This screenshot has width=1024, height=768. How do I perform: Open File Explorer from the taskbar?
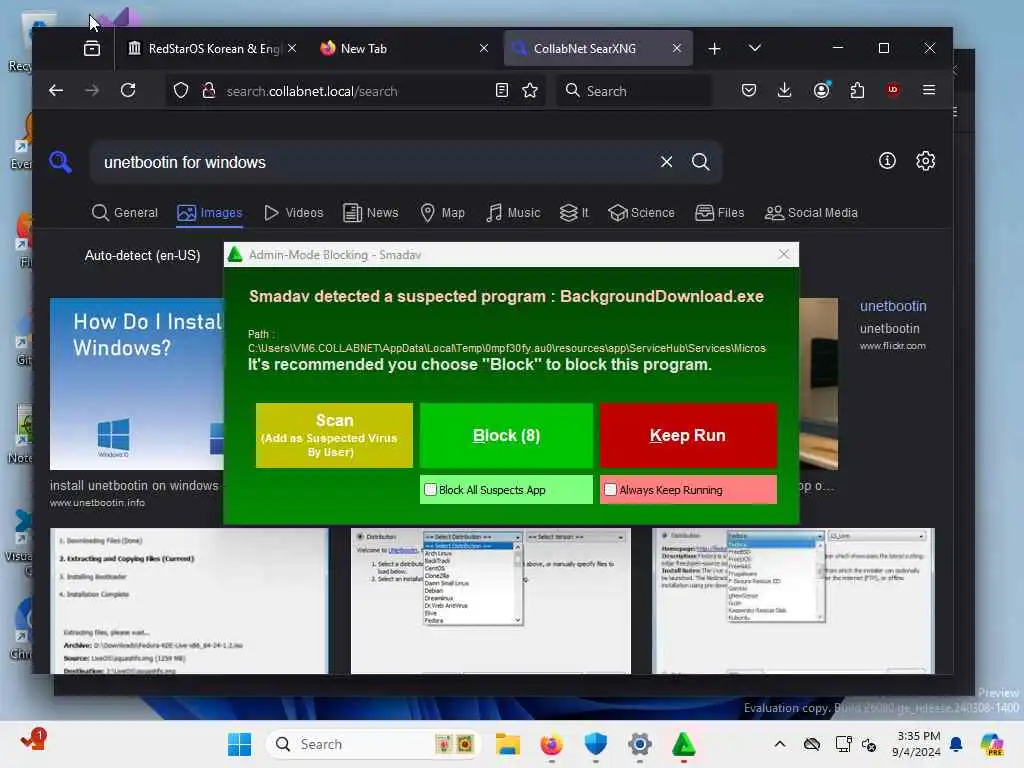(507, 744)
